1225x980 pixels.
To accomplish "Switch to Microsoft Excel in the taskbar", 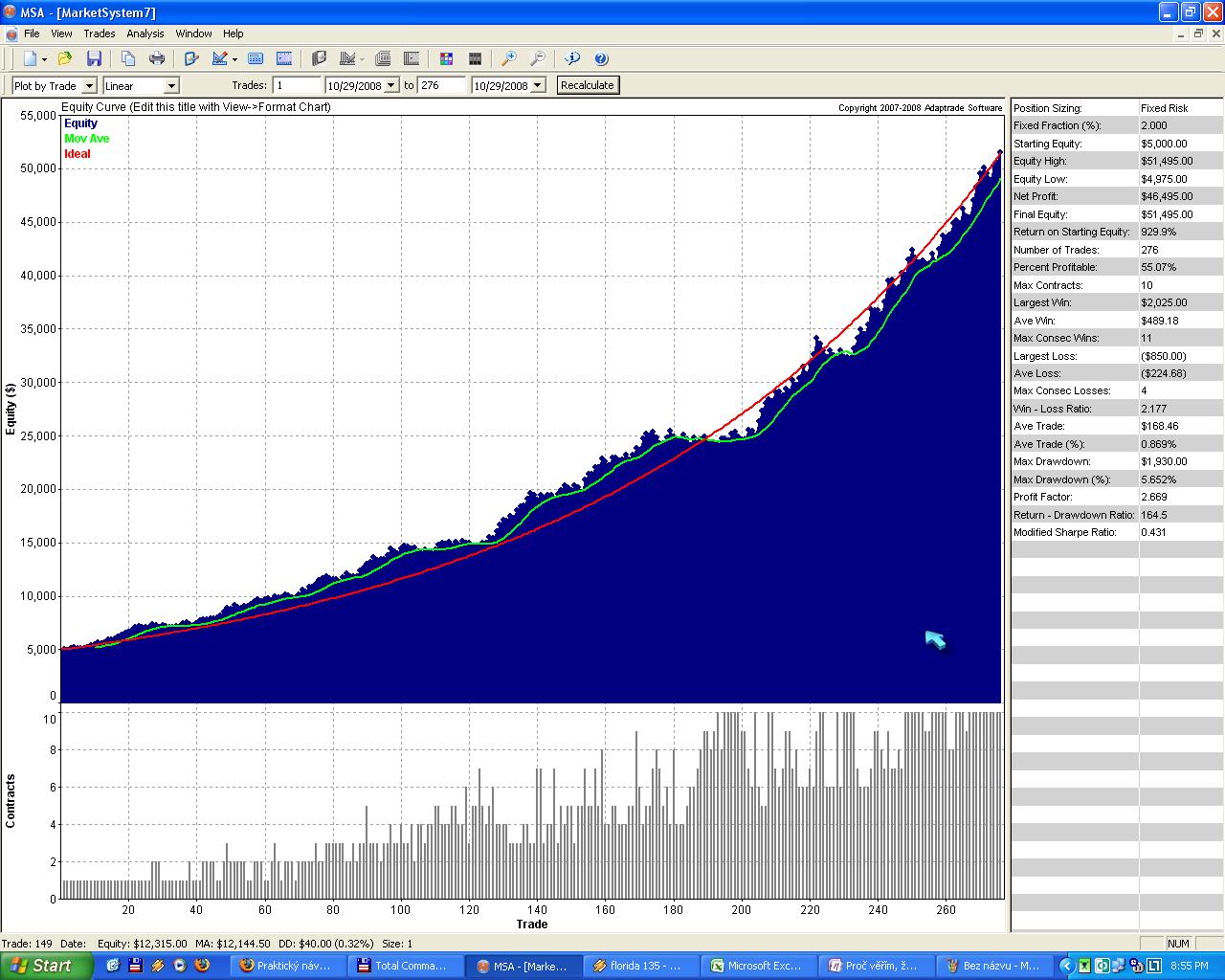I will [x=757, y=966].
